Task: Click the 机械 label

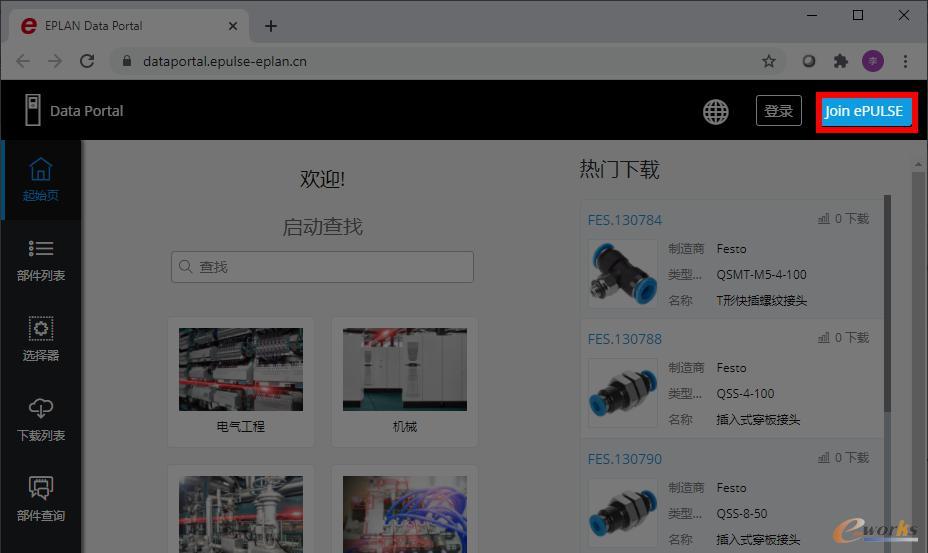Action: coord(405,426)
